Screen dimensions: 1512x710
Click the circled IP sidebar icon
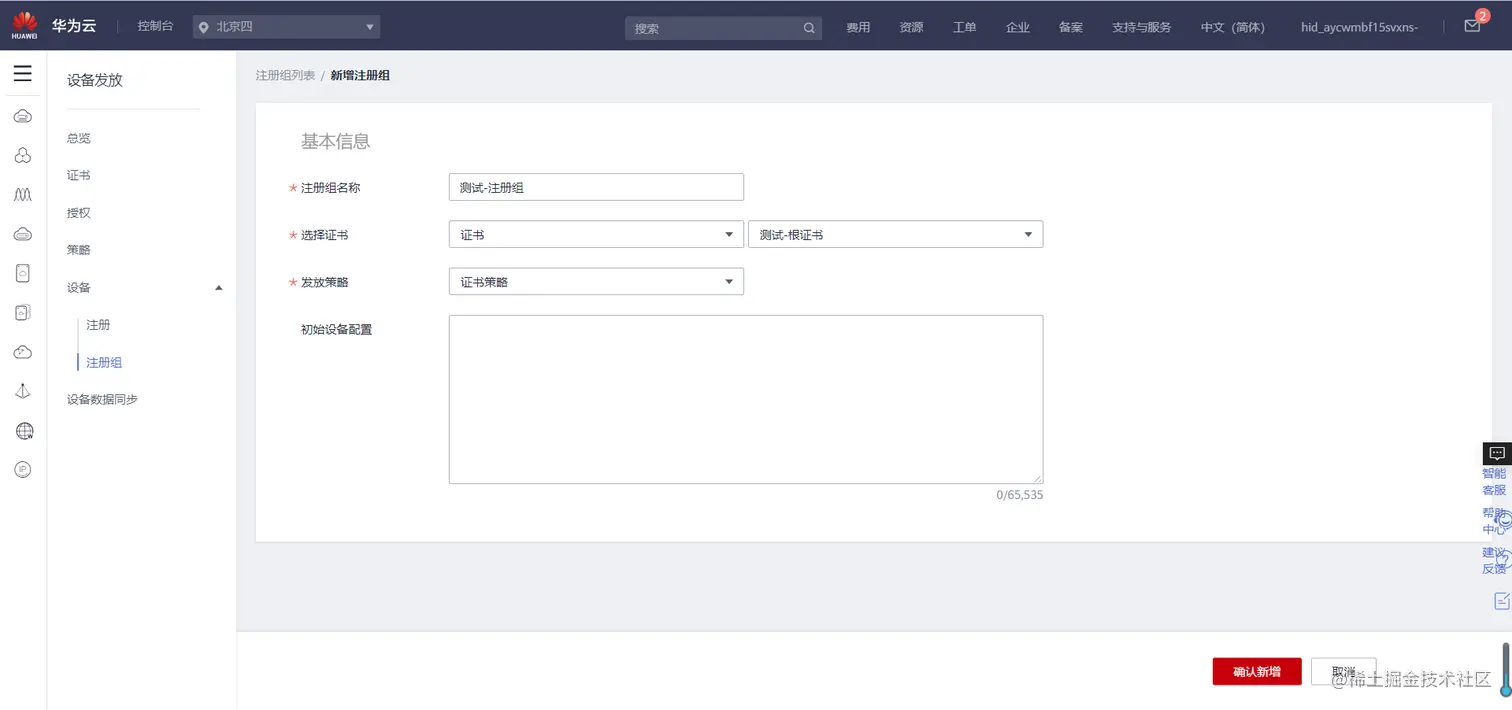point(22,469)
